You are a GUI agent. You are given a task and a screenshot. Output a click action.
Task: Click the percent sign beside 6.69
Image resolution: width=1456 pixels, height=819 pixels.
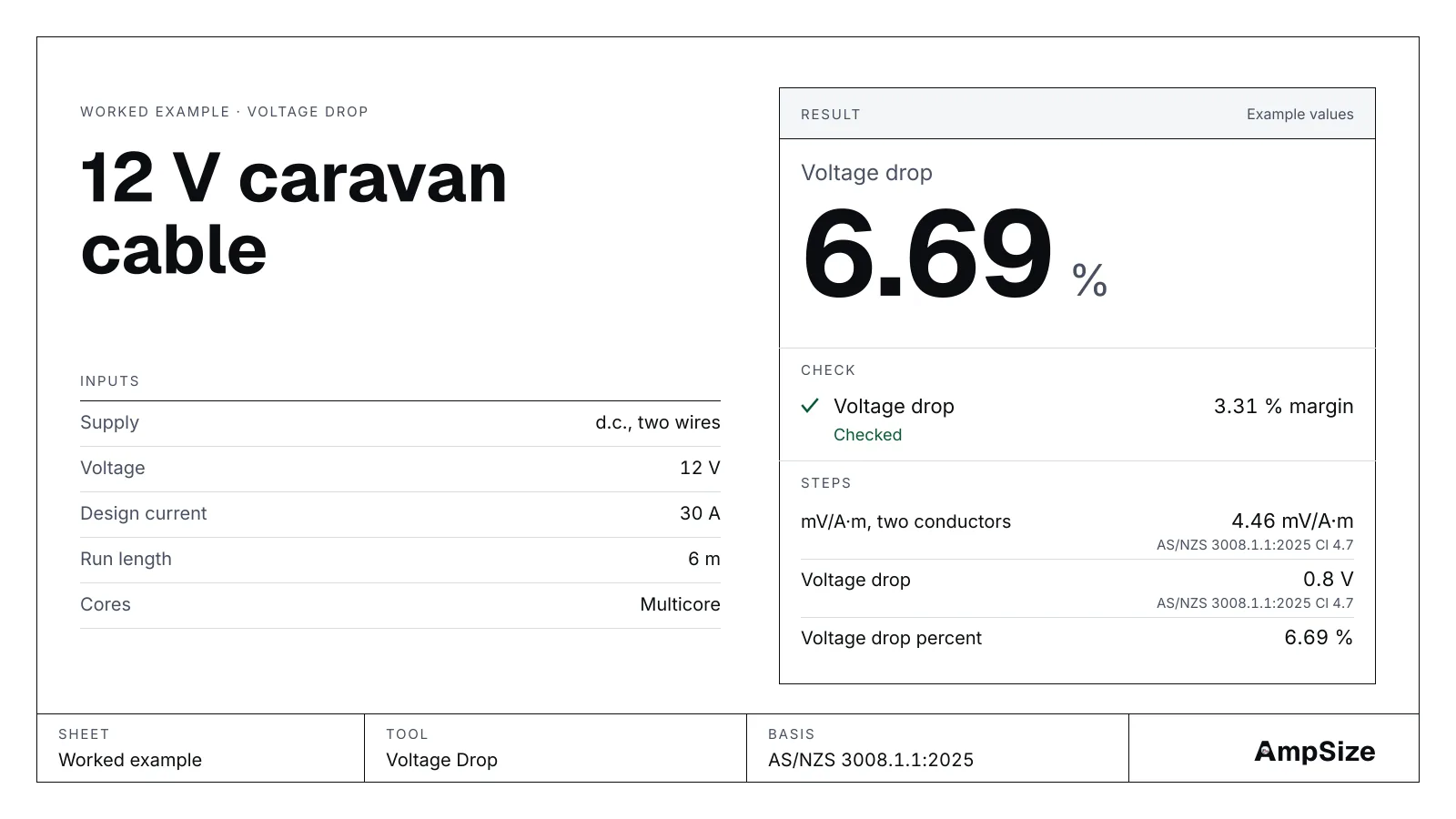[x=1089, y=280]
